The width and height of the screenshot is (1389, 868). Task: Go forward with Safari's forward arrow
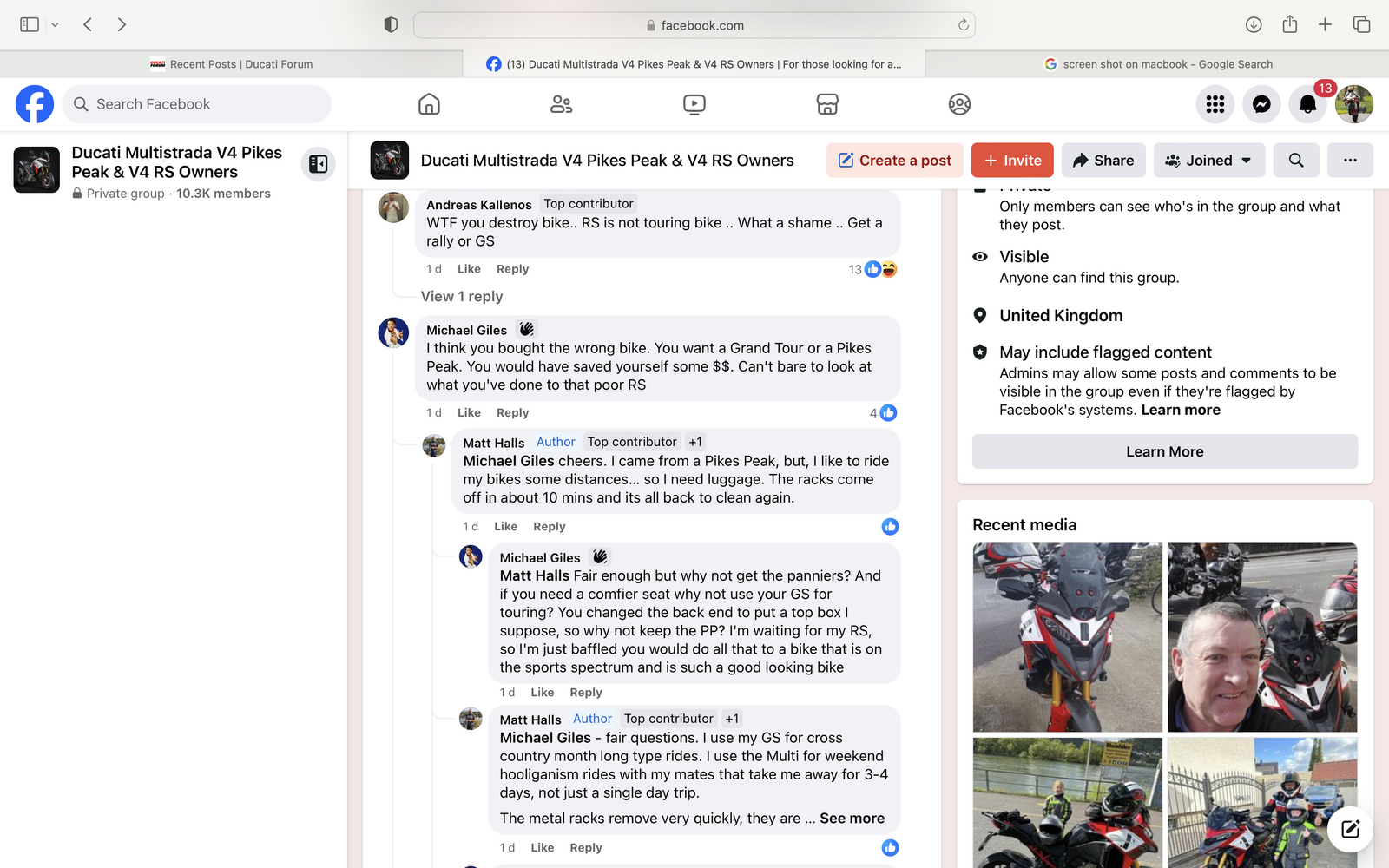tap(122, 24)
